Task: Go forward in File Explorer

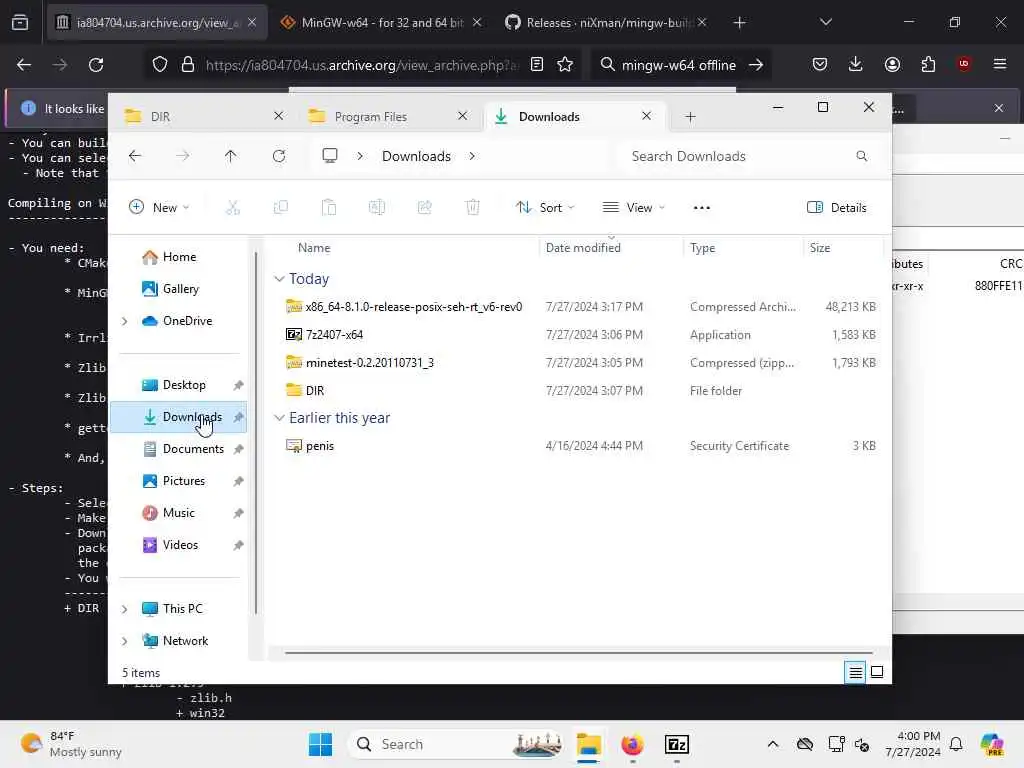Action: tap(183, 156)
